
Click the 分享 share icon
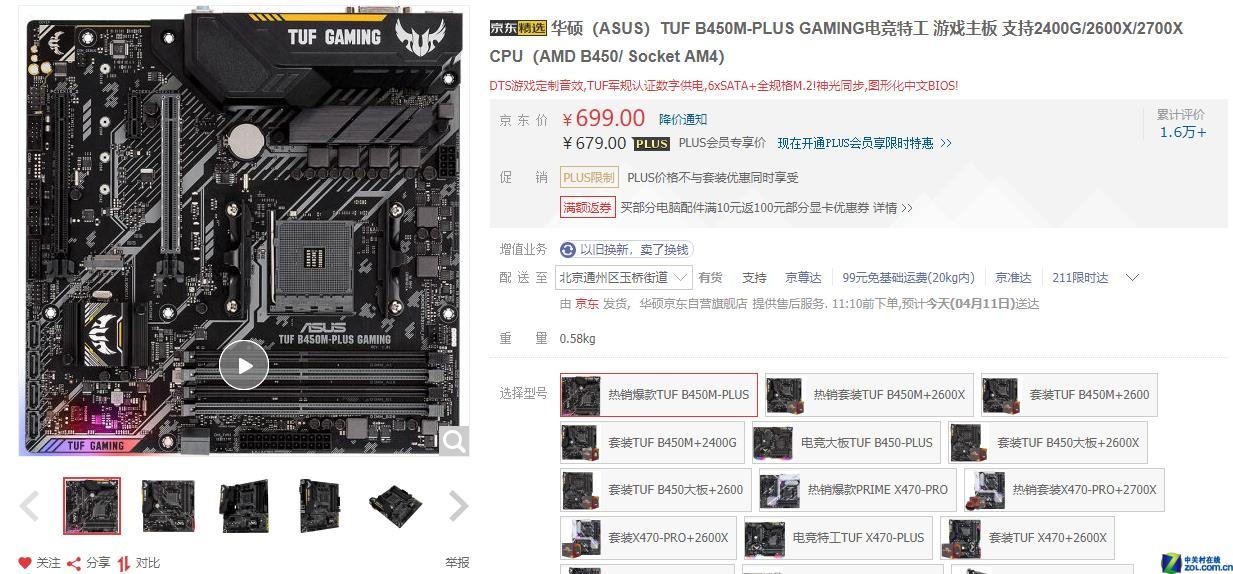coord(74,563)
